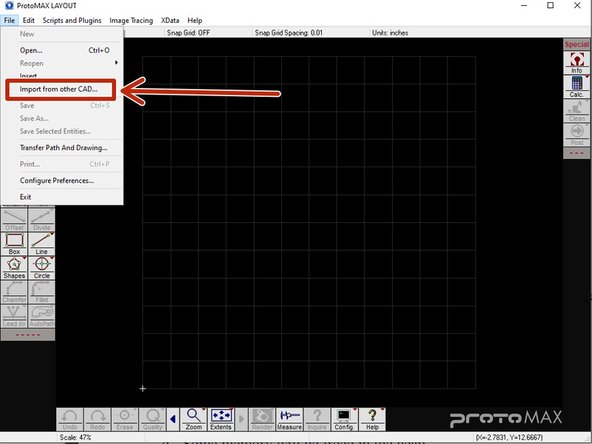Select the Line drawing tool
The height and width of the screenshot is (444, 592).
(42, 244)
